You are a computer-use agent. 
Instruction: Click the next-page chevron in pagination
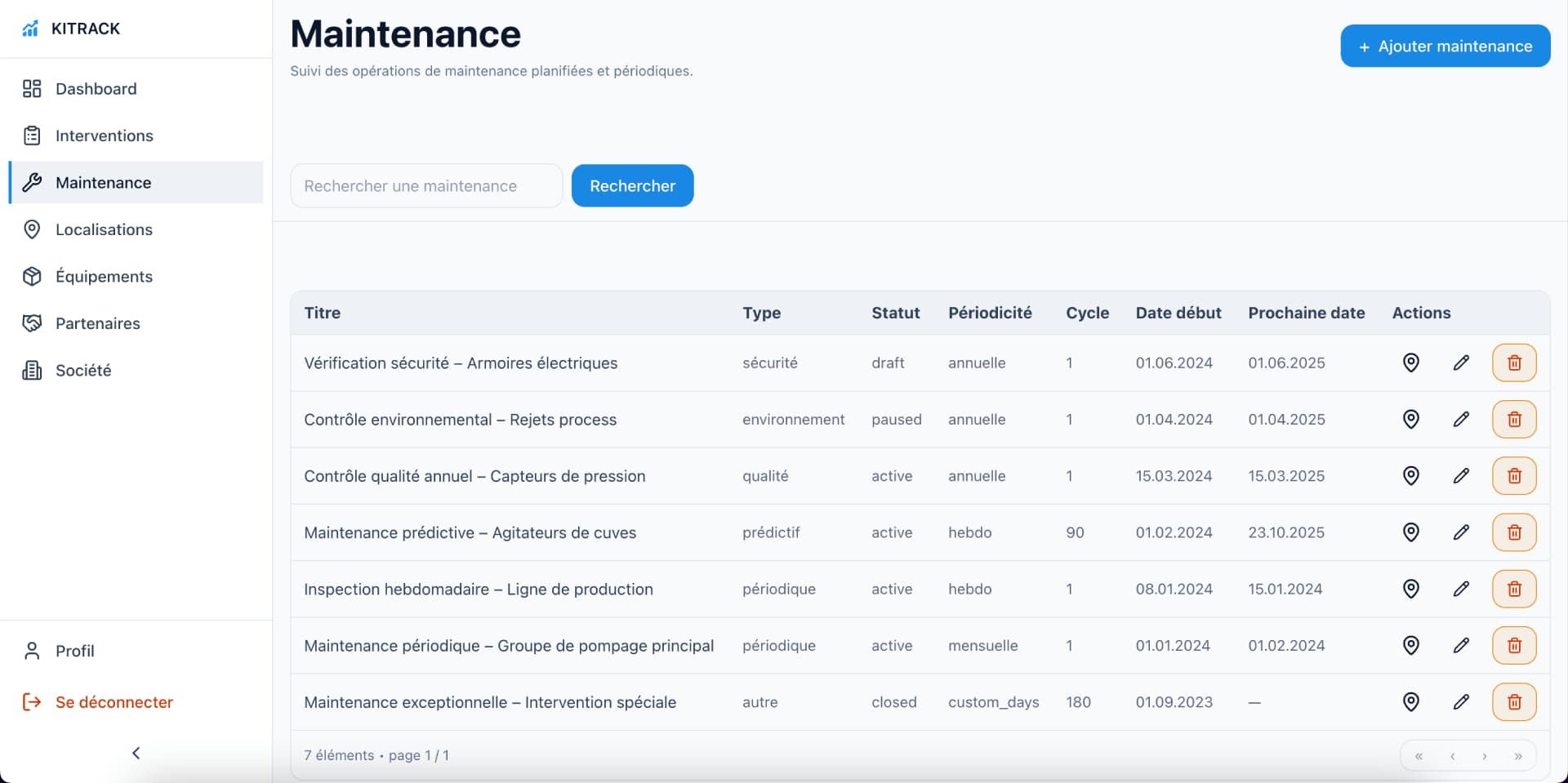(x=1485, y=756)
